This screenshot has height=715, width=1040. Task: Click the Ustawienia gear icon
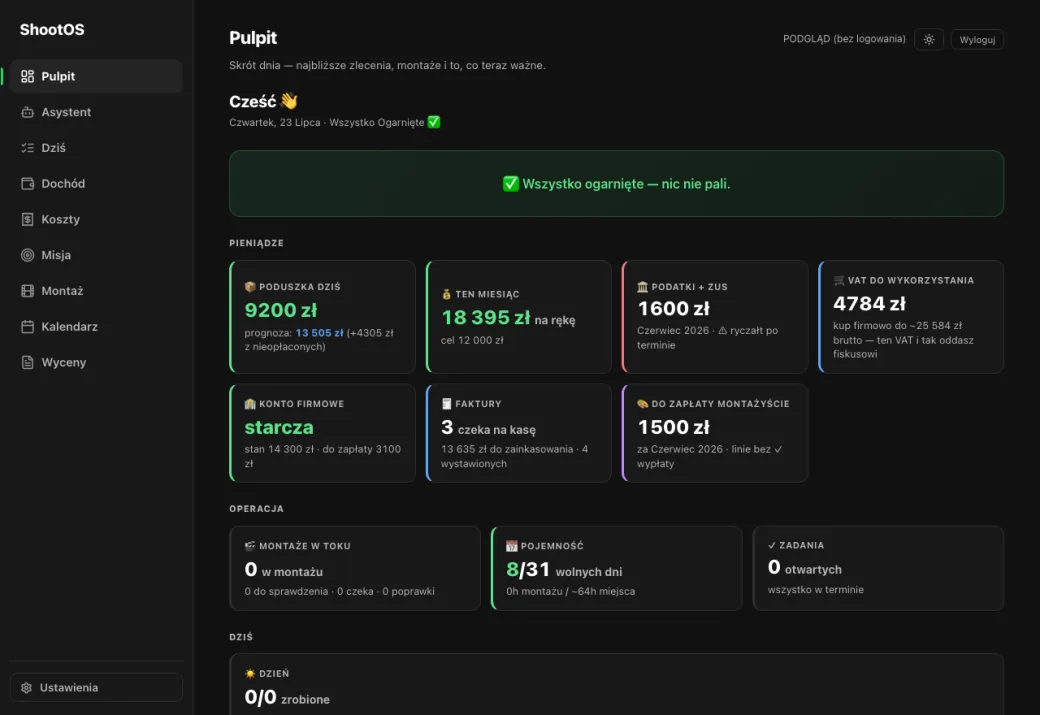[x=27, y=688]
